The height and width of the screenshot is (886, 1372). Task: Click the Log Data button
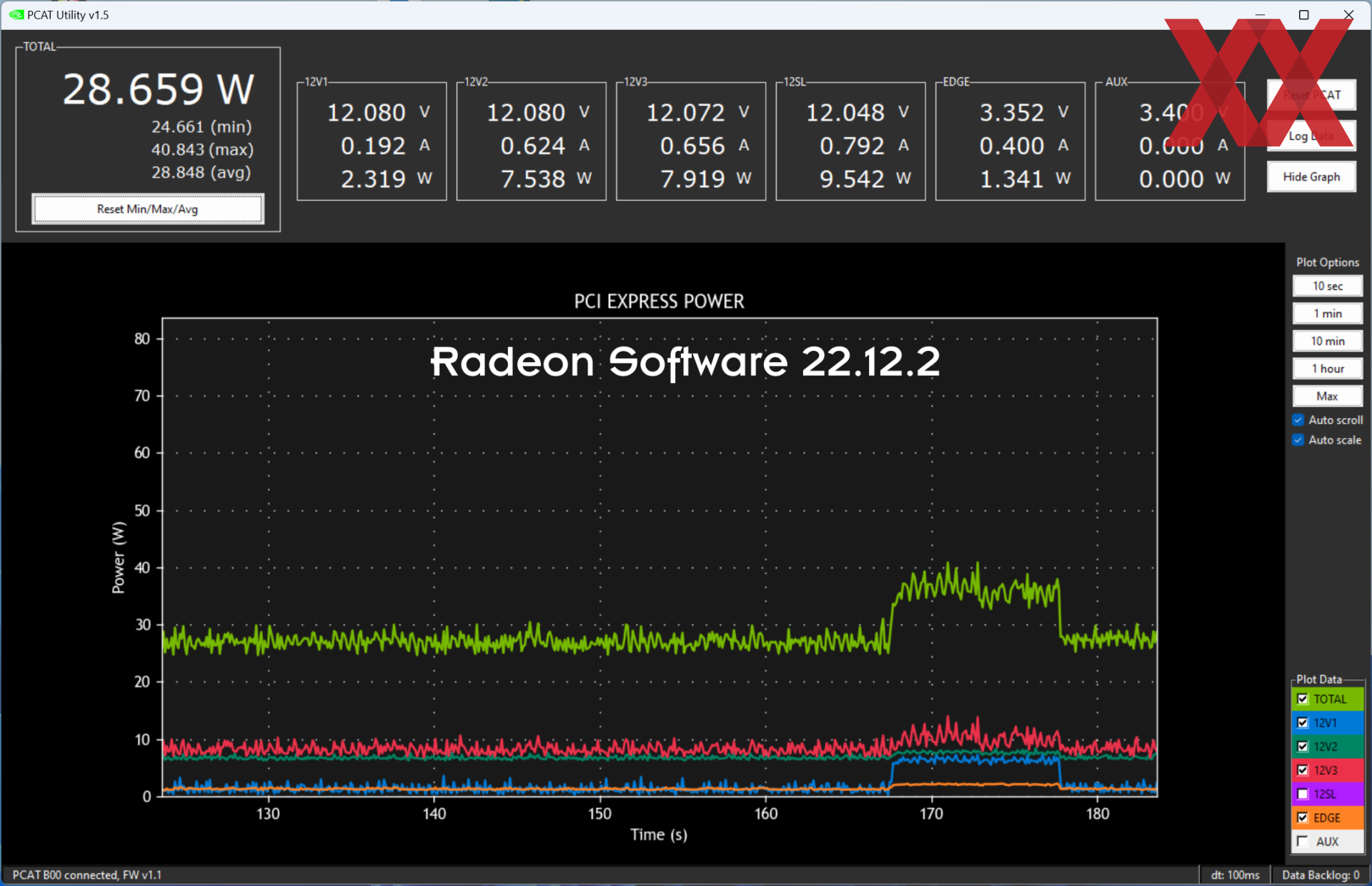click(x=1311, y=136)
